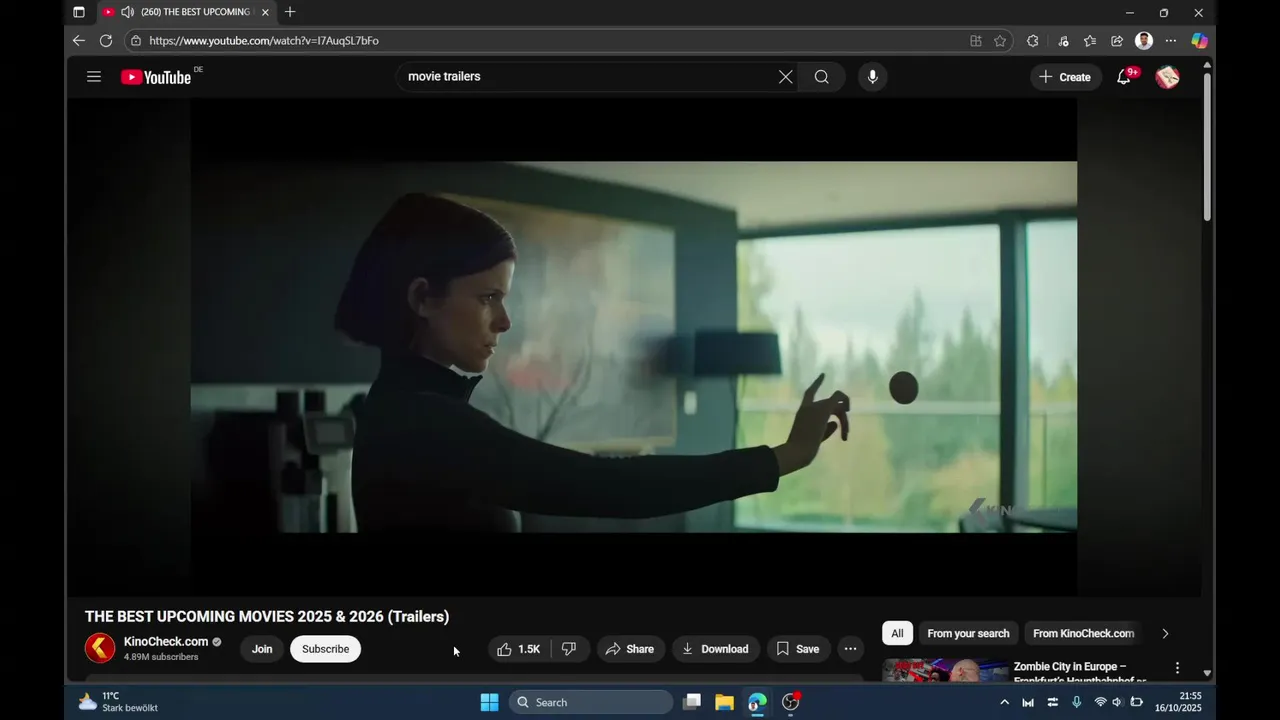This screenshot has height=720, width=1280.
Task: Open the YouTube account avatar menu
Action: coord(1167,77)
